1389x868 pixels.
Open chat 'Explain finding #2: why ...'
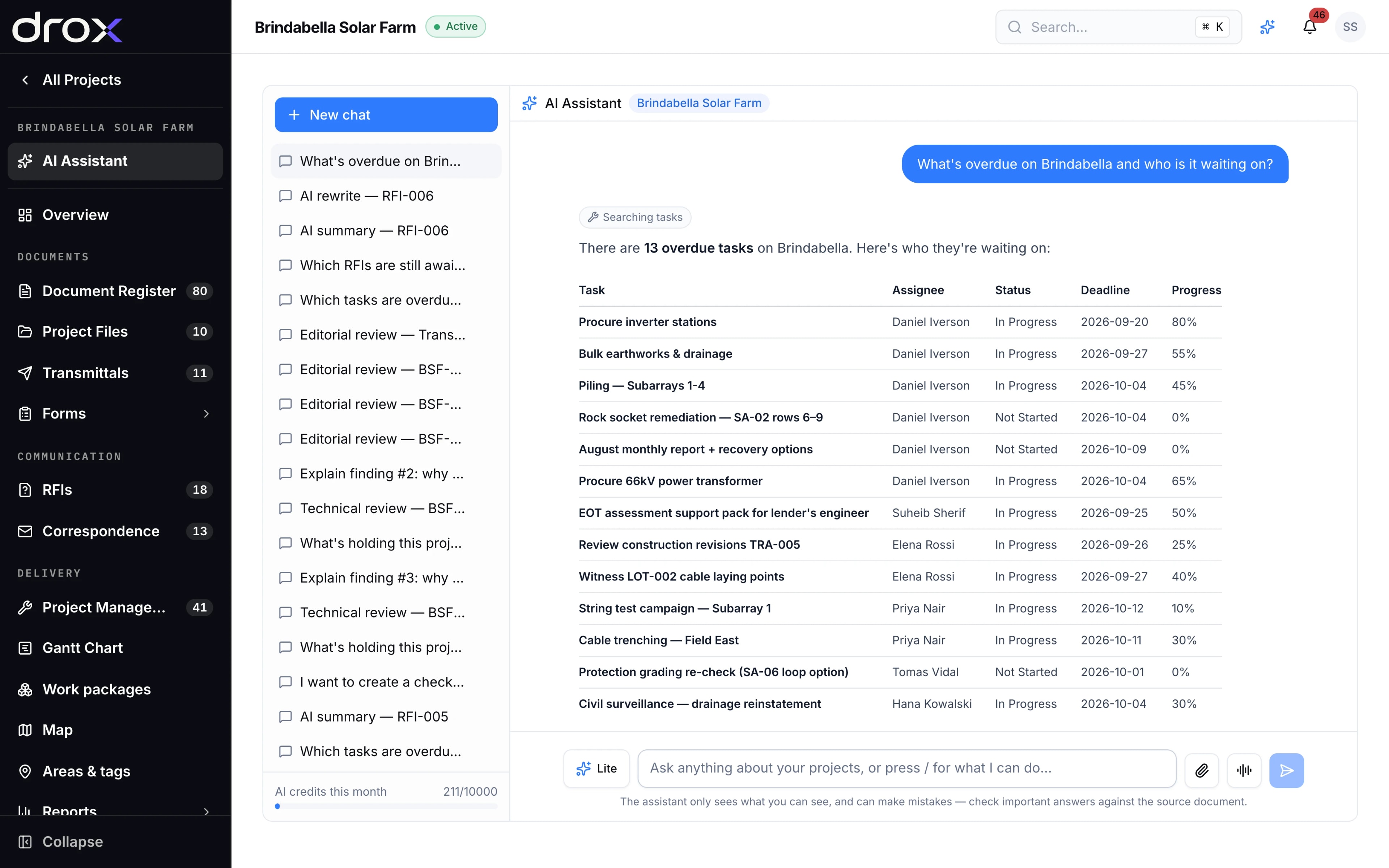point(386,474)
